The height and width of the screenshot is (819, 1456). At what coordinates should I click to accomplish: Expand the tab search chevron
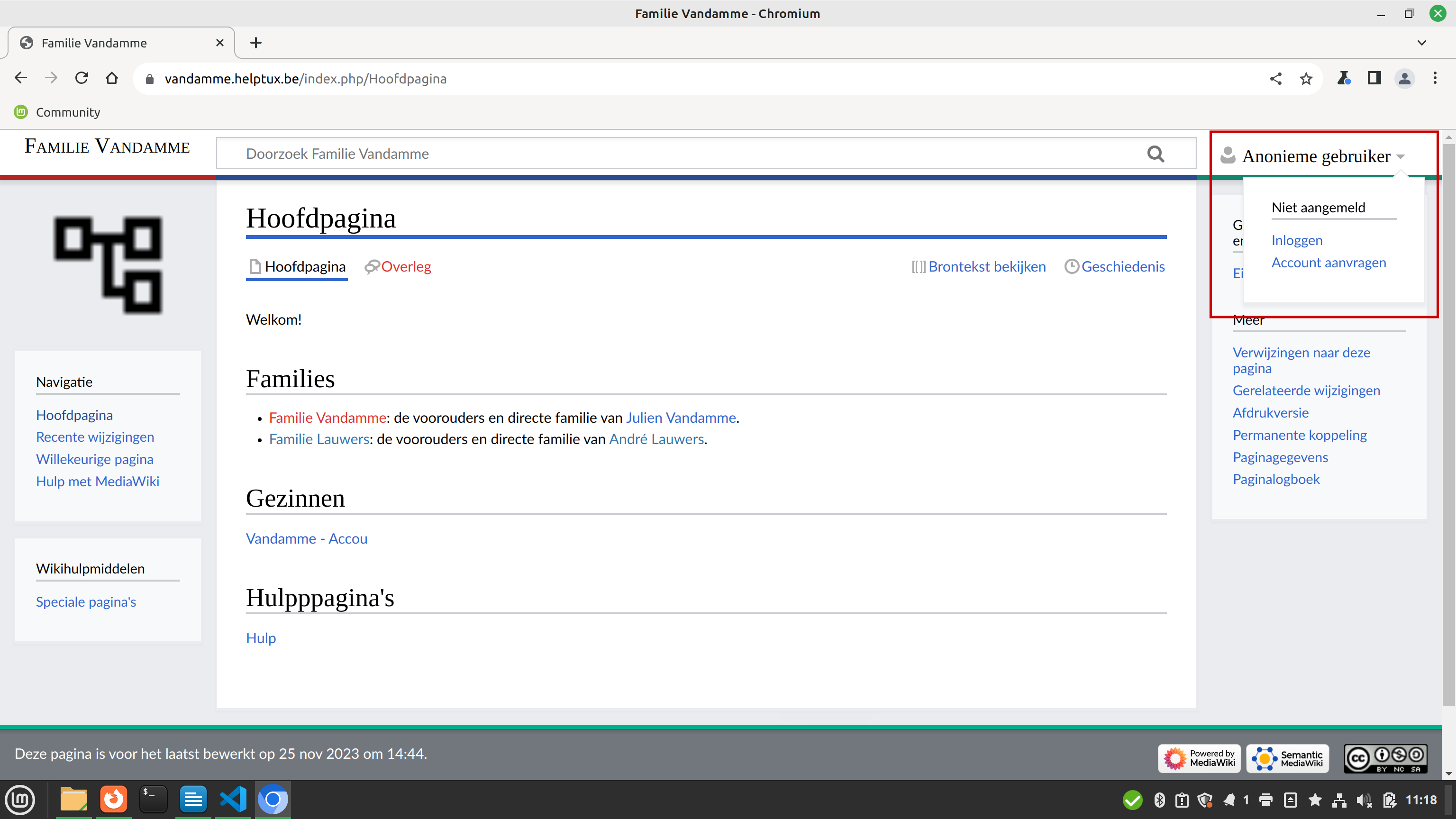point(1421,43)
